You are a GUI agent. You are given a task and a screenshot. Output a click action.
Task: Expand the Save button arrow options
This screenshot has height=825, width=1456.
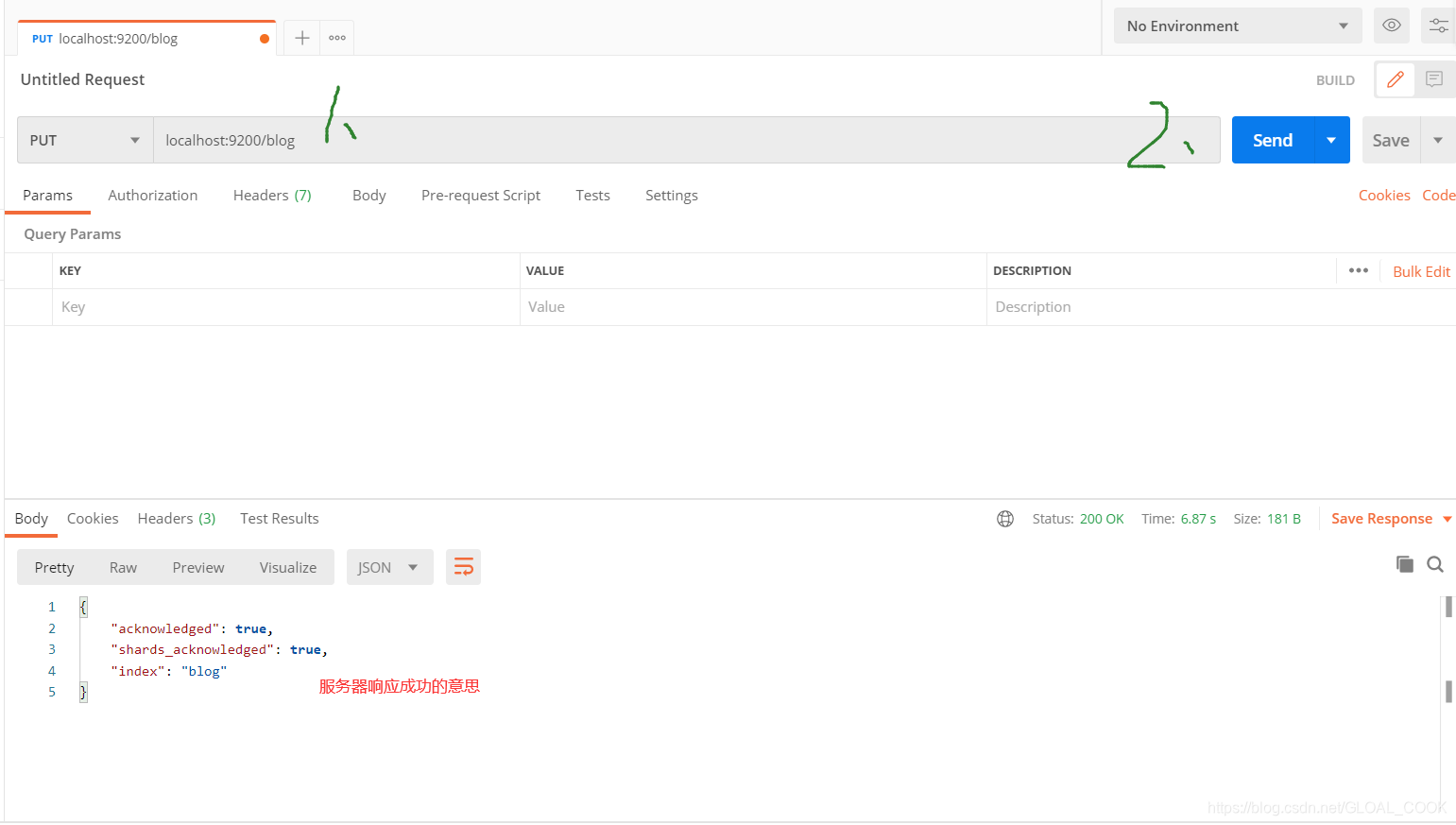[1438, 140]
